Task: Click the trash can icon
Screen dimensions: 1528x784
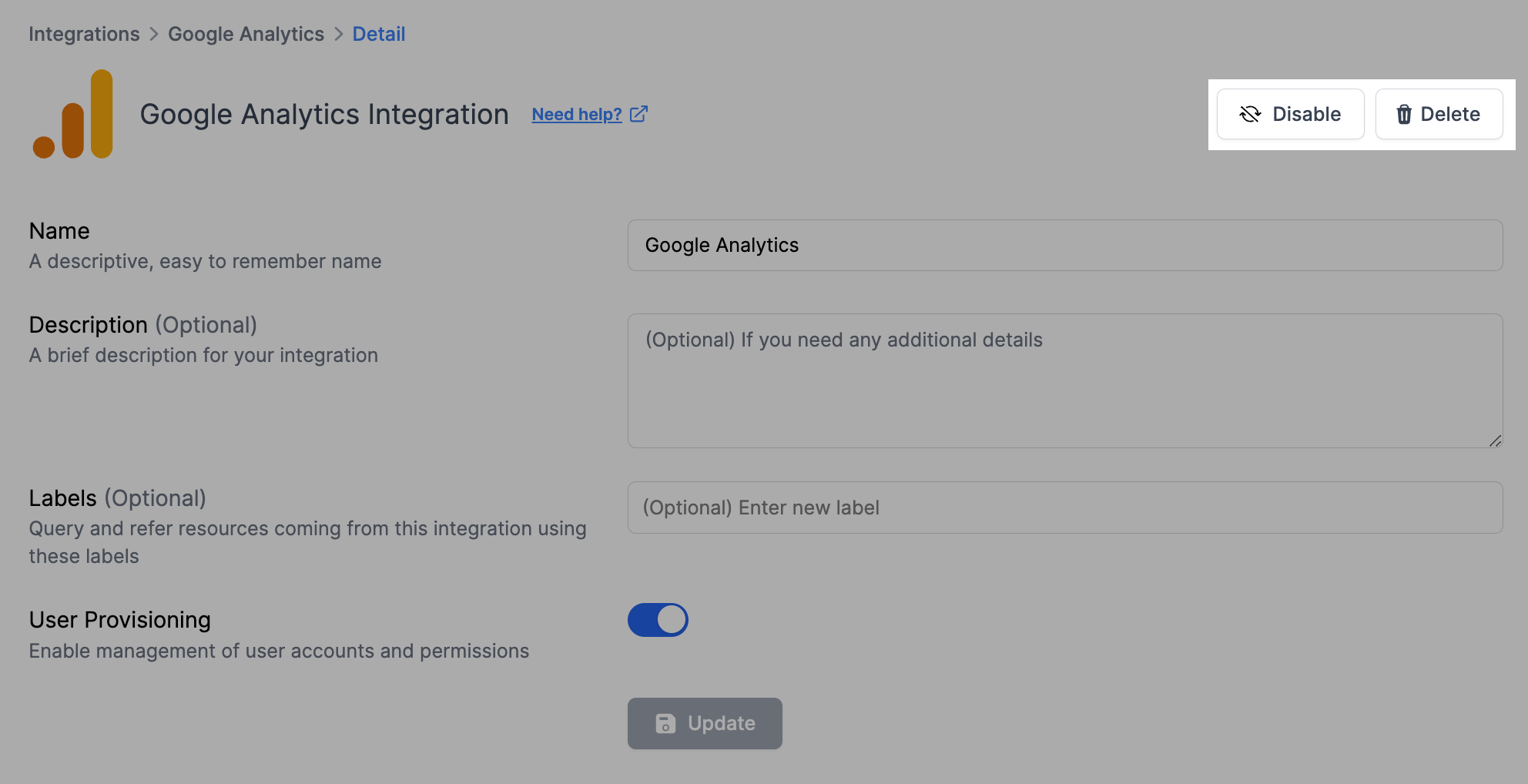Action: click(1404, 114)
